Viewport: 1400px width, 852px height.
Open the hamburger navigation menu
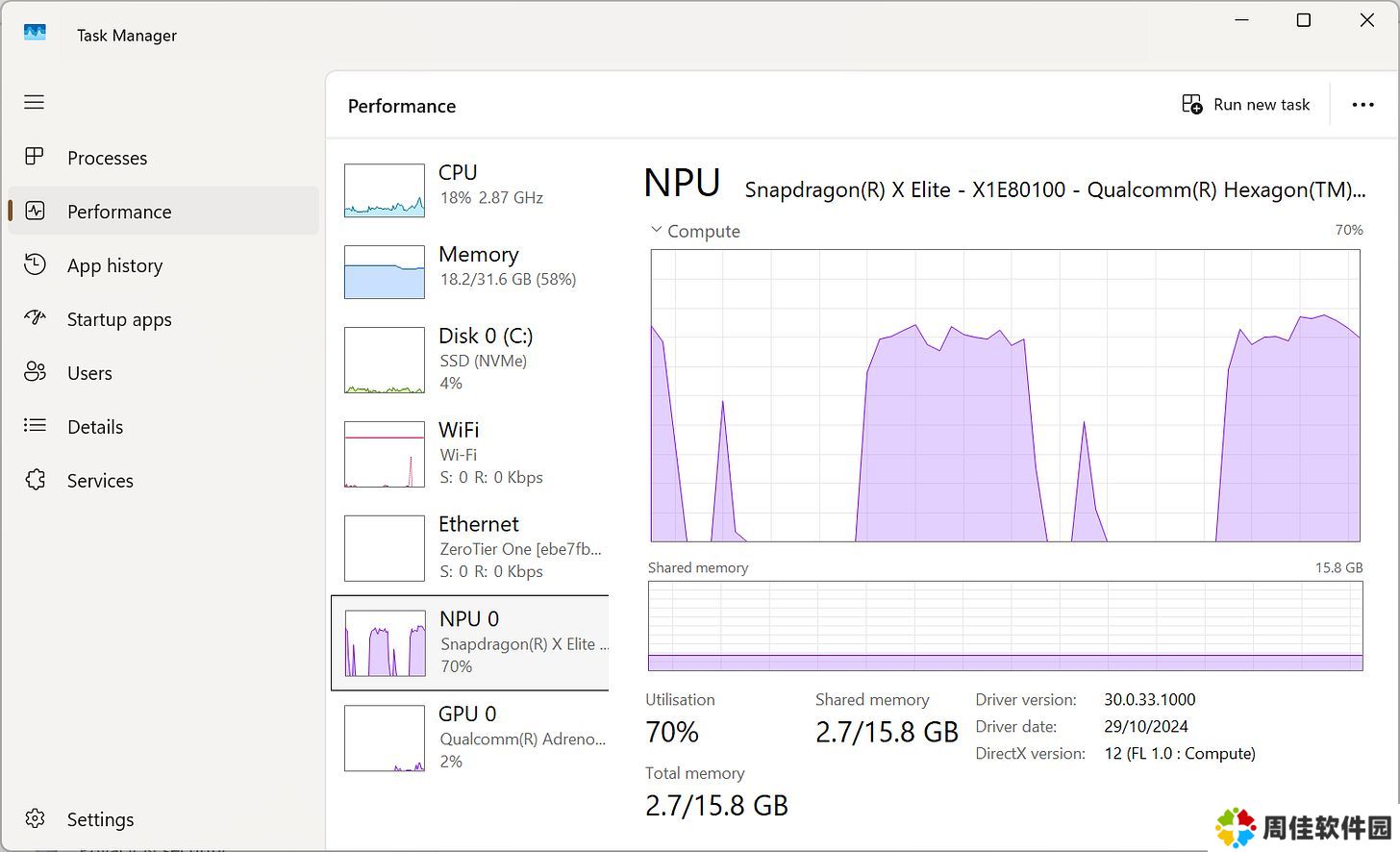coord(35,103)
